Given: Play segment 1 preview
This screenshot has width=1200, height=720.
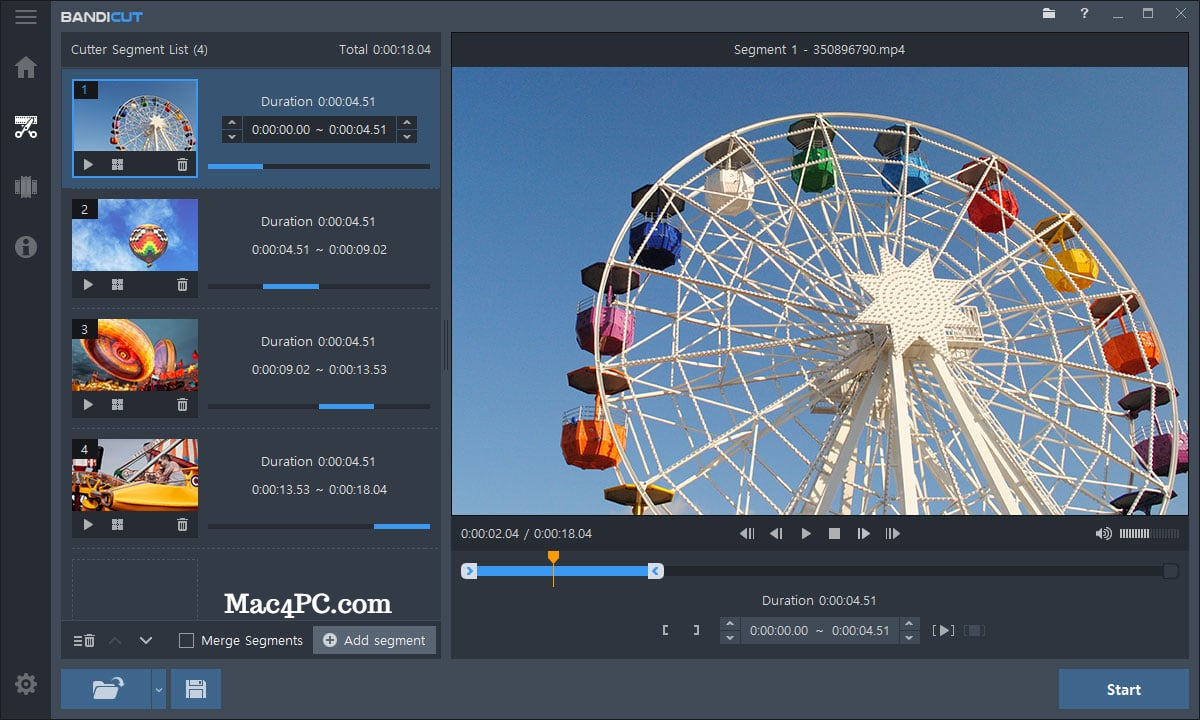Looking at the screenshot, I should [88, 164].
